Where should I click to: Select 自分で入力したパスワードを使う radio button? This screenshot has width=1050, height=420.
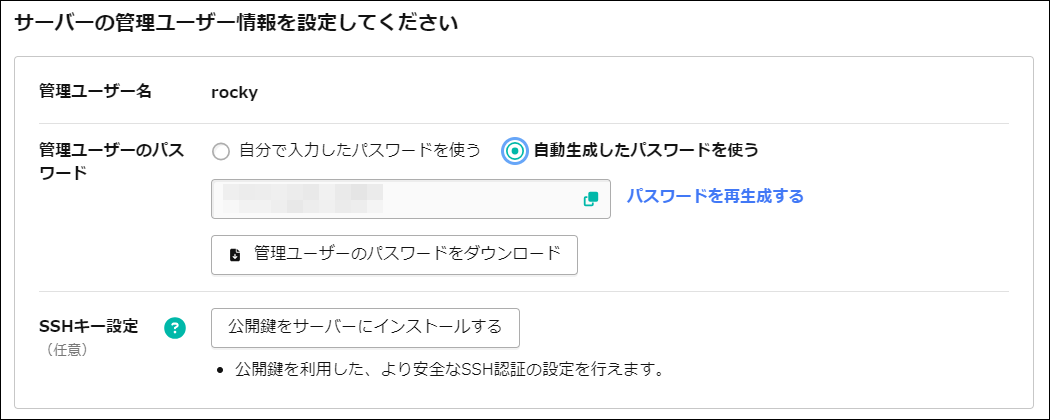pos(221,151)
